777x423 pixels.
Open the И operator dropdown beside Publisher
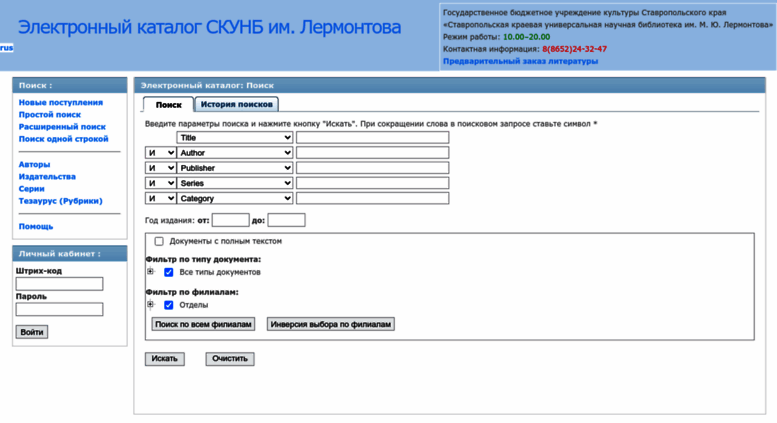pyautogui.click(x=161, y=168)
